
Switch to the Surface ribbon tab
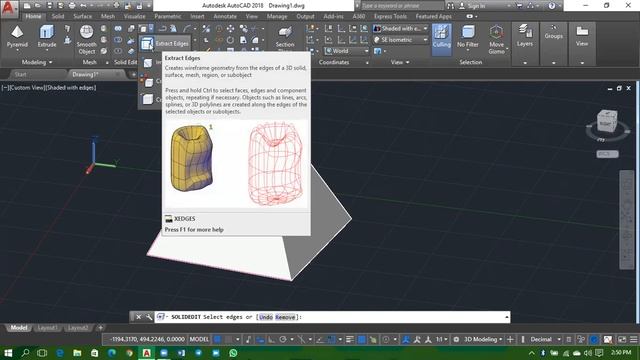(82, 16)
